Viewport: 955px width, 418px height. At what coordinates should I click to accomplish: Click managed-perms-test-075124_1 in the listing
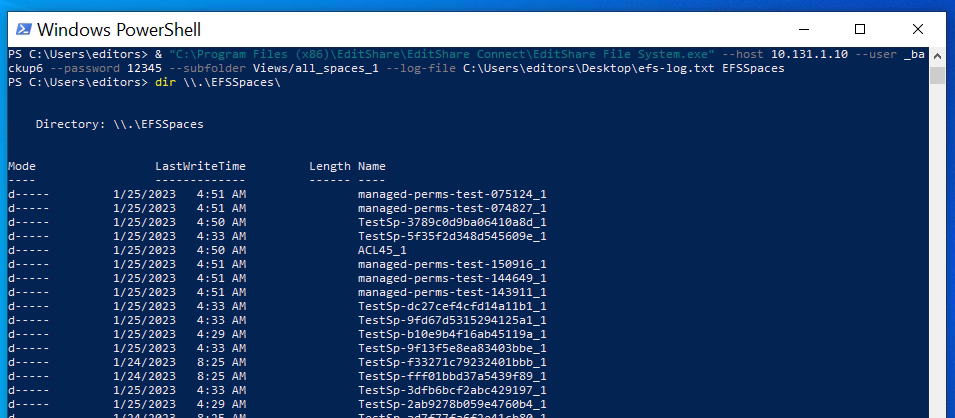(452, 194)
